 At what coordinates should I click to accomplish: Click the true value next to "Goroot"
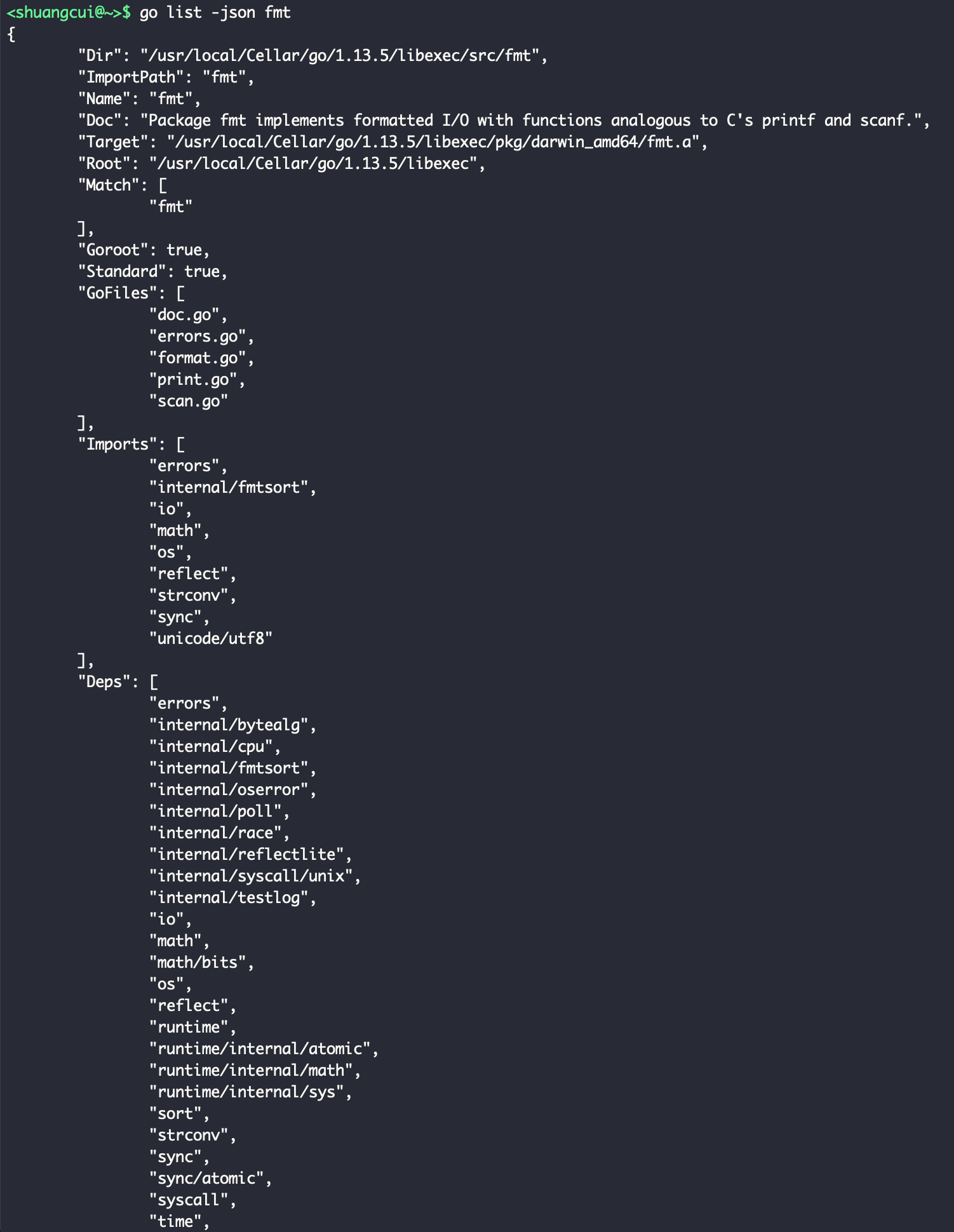point(184,250)
